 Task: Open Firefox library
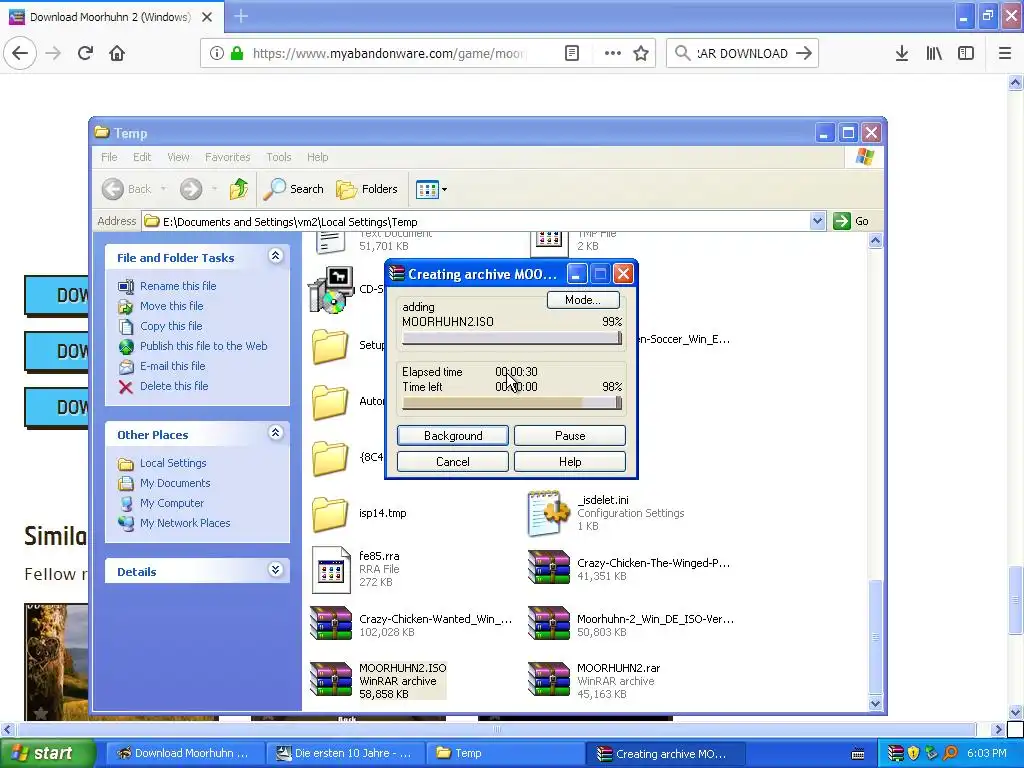934,53
